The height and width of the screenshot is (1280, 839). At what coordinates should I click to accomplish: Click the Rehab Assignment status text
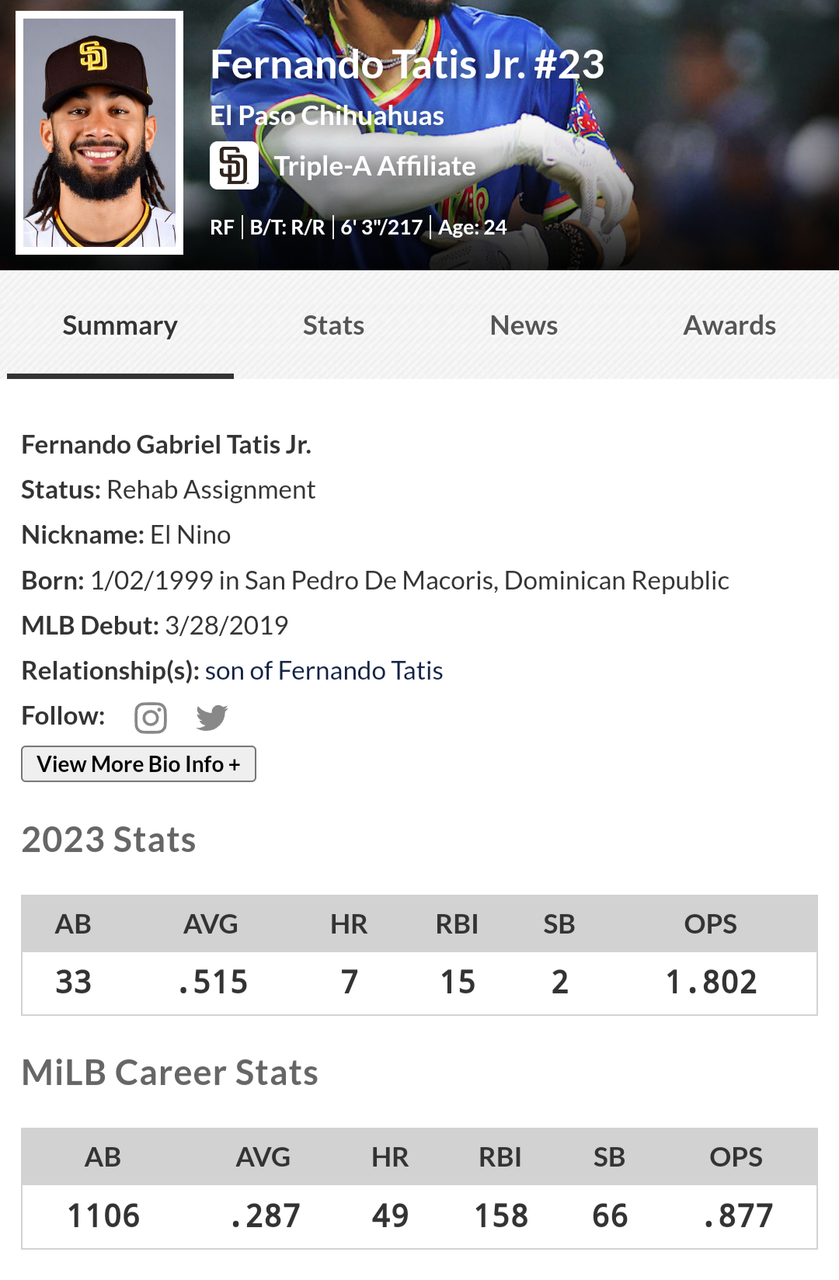[211, 489]
